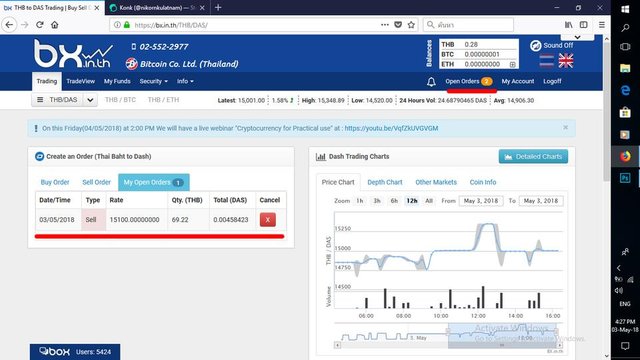Screen dimensions: 640x360
Task: Open chat box Users widget
Action: pyautogui.click(x=75, y=351)
